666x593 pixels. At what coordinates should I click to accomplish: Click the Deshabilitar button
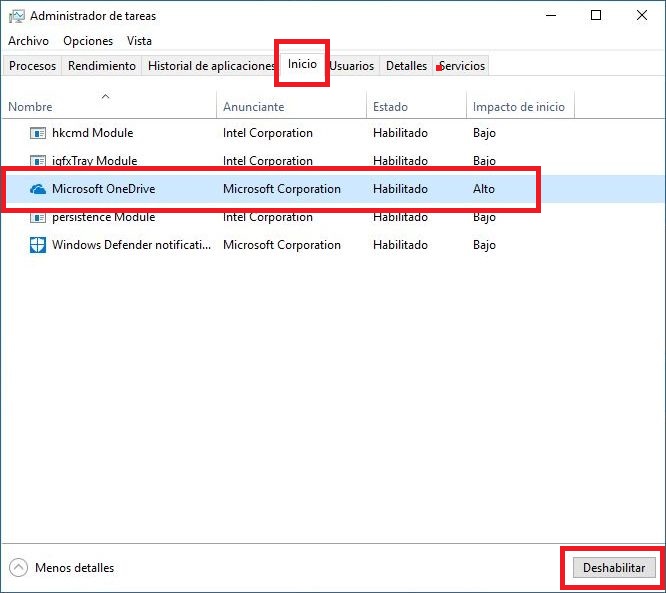(x=614, y=568)
